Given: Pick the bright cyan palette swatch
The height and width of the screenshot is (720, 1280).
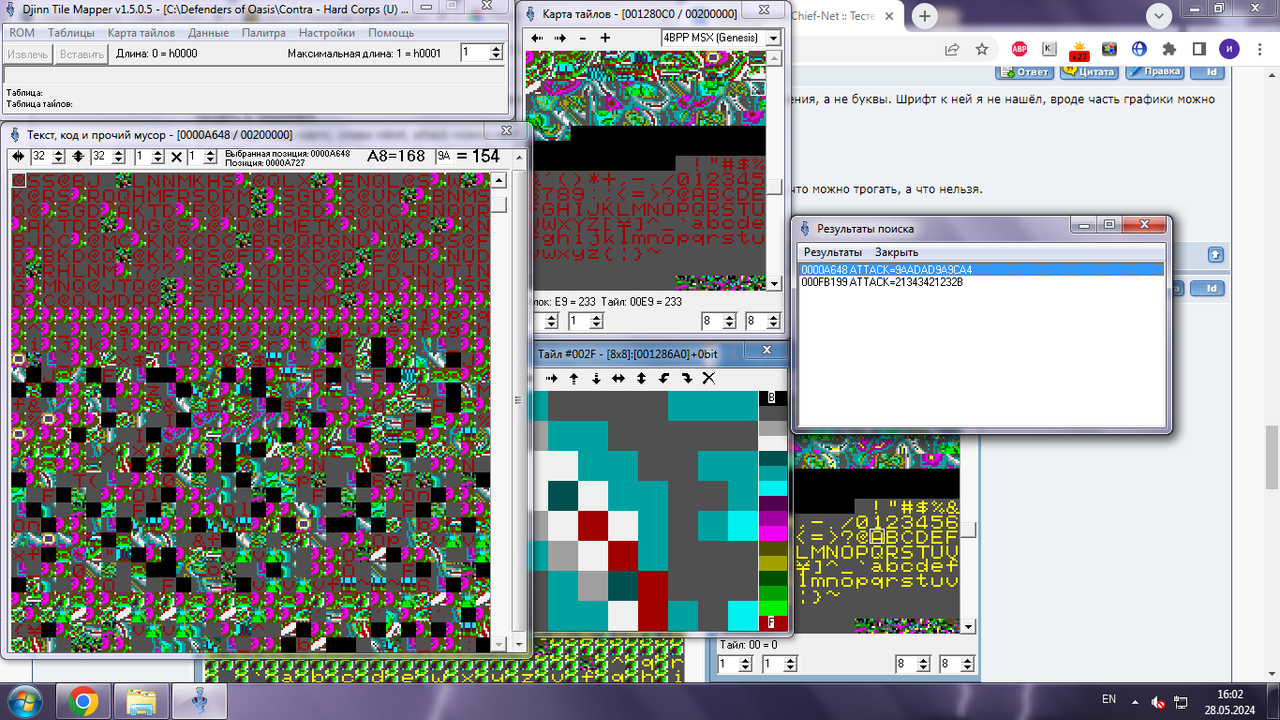Looking at the screenshot, I should click(x=773, y=488).
